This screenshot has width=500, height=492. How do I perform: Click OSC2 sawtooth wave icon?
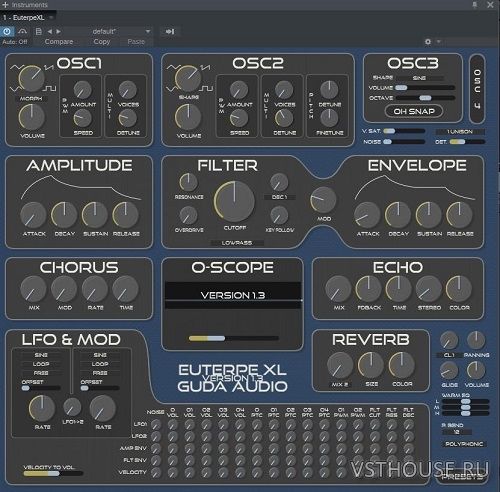tap(205, 68)
